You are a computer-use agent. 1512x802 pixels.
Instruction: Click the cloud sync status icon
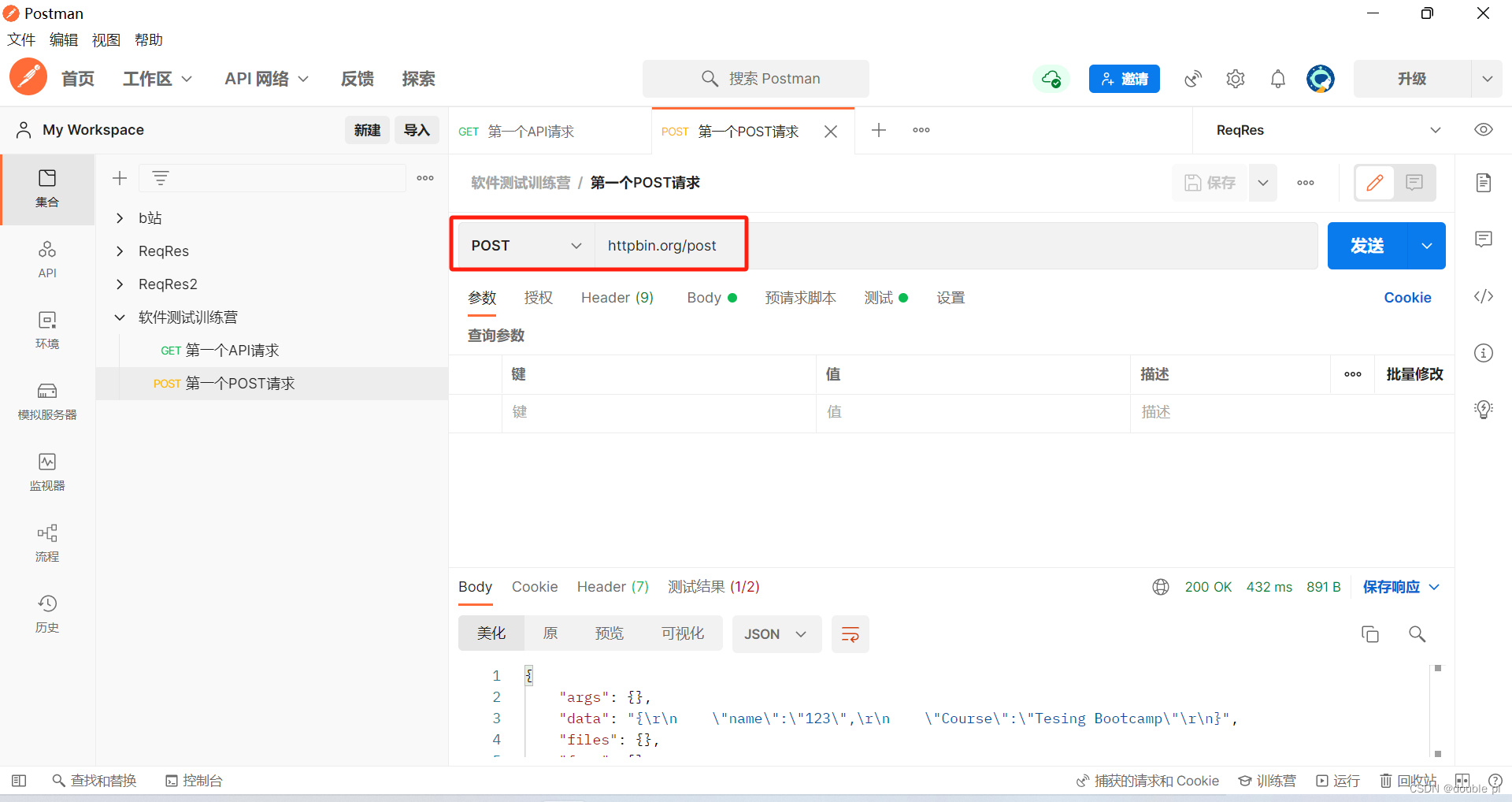coord(1051,79)
